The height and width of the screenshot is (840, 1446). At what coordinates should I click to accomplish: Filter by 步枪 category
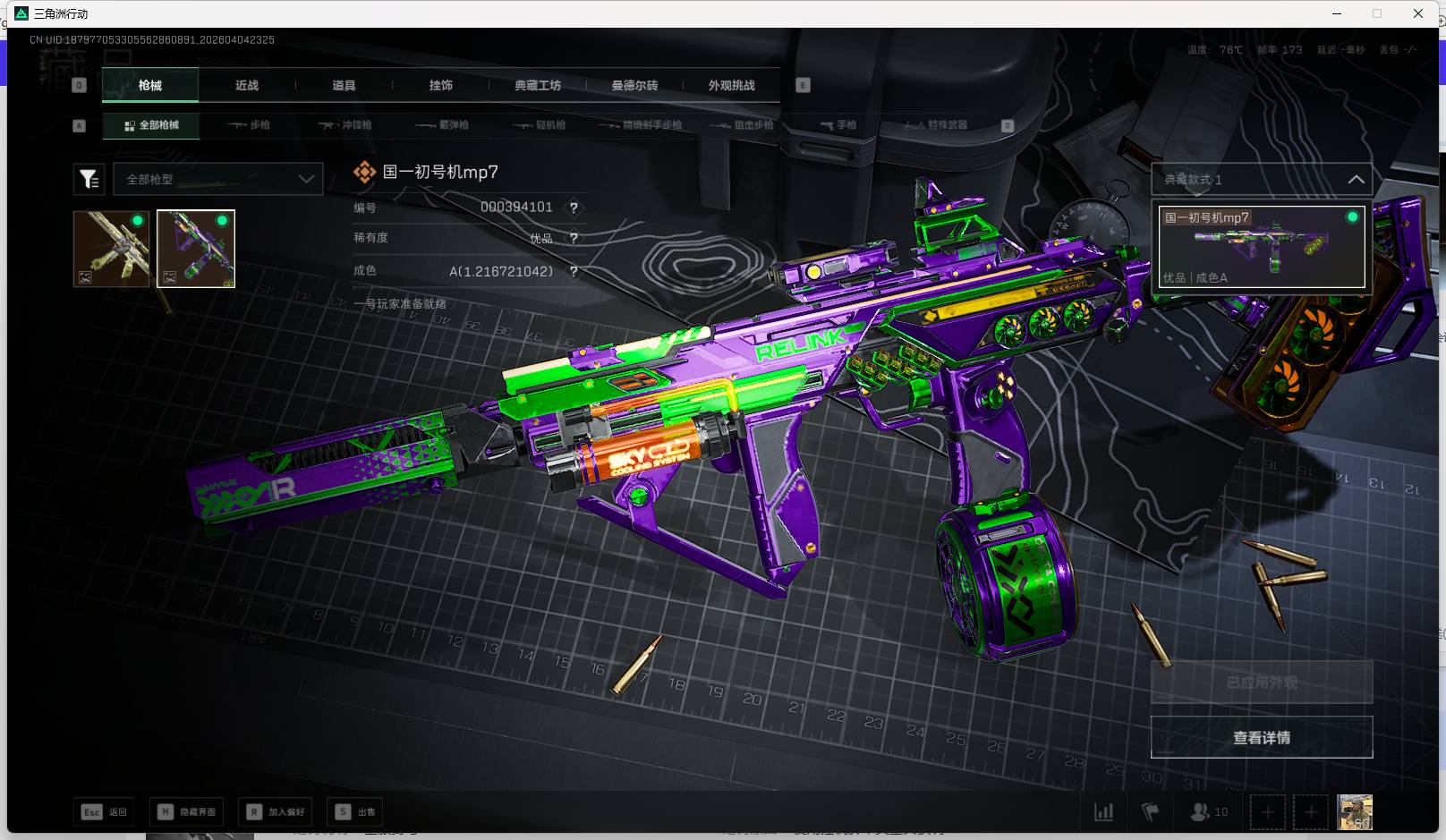coord(249,125)
